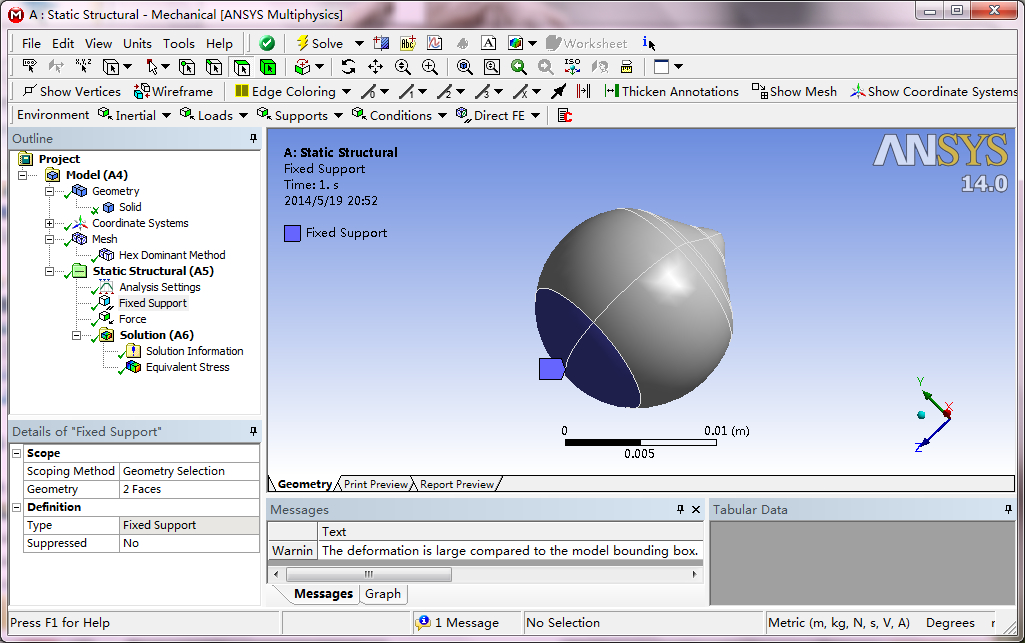The image size is (1025, 643).
Task: Select the Body selection filter green cube
Action: coord(267,67)
